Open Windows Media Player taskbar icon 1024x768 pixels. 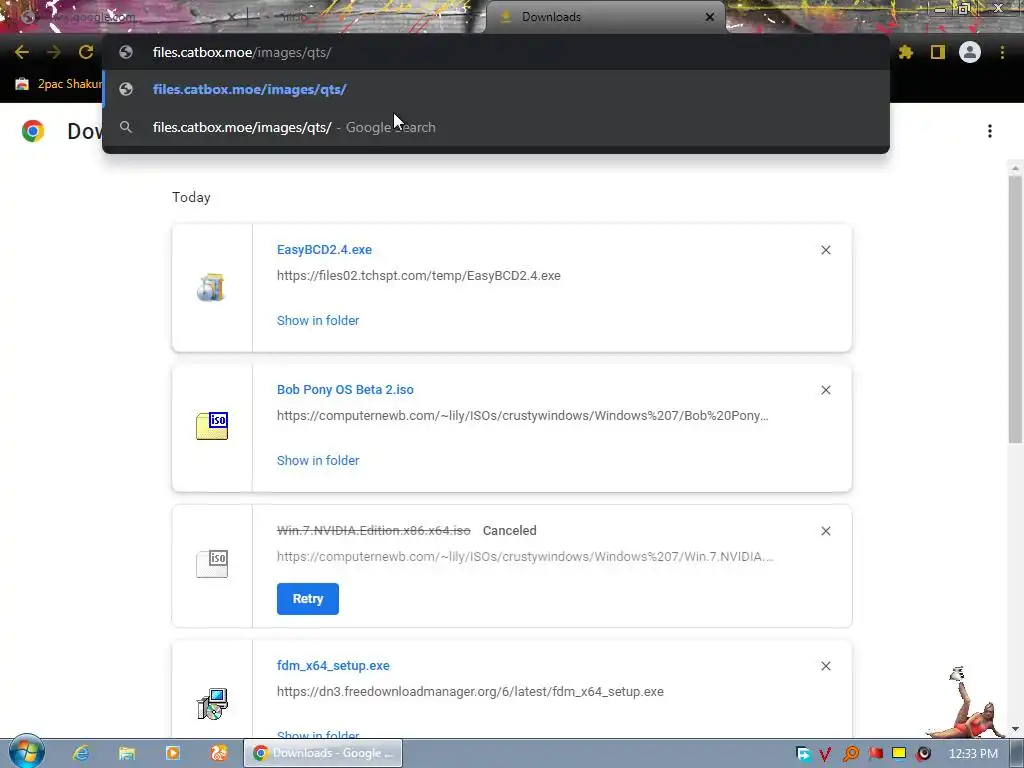(x=172, y=753)
